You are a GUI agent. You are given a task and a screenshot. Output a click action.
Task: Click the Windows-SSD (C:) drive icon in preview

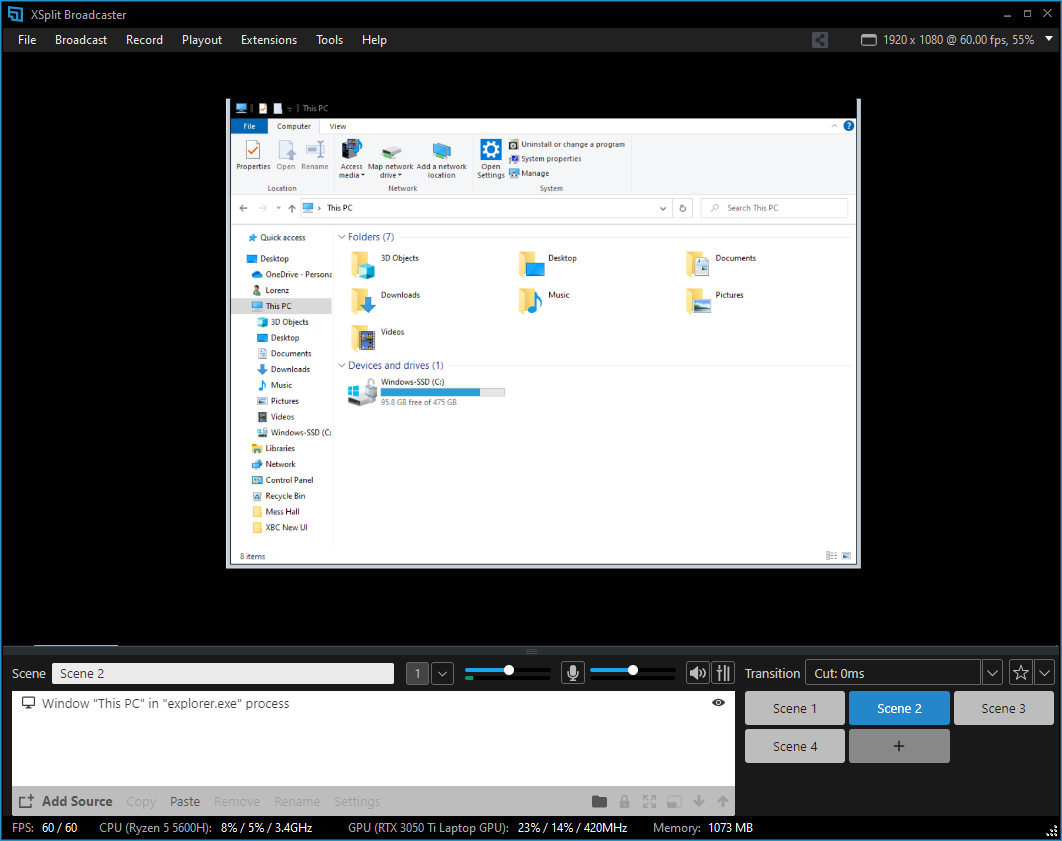pyautogui.click(x=362, y=392)
